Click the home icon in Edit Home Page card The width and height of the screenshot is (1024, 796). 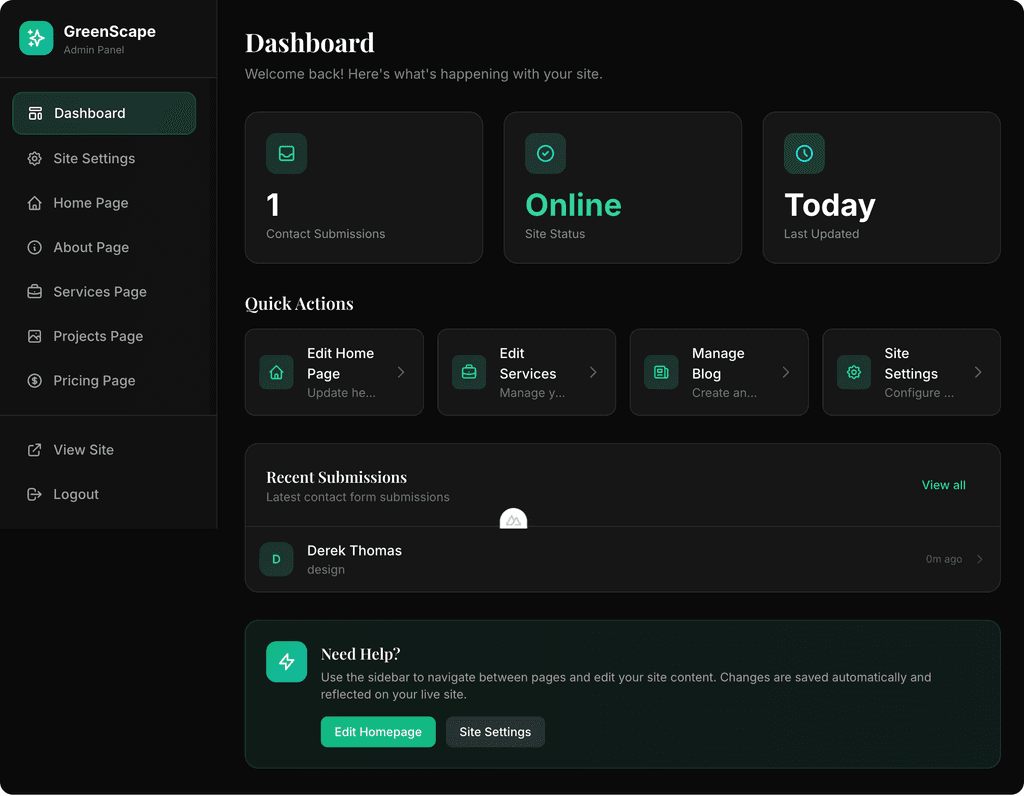pos(276,372)
